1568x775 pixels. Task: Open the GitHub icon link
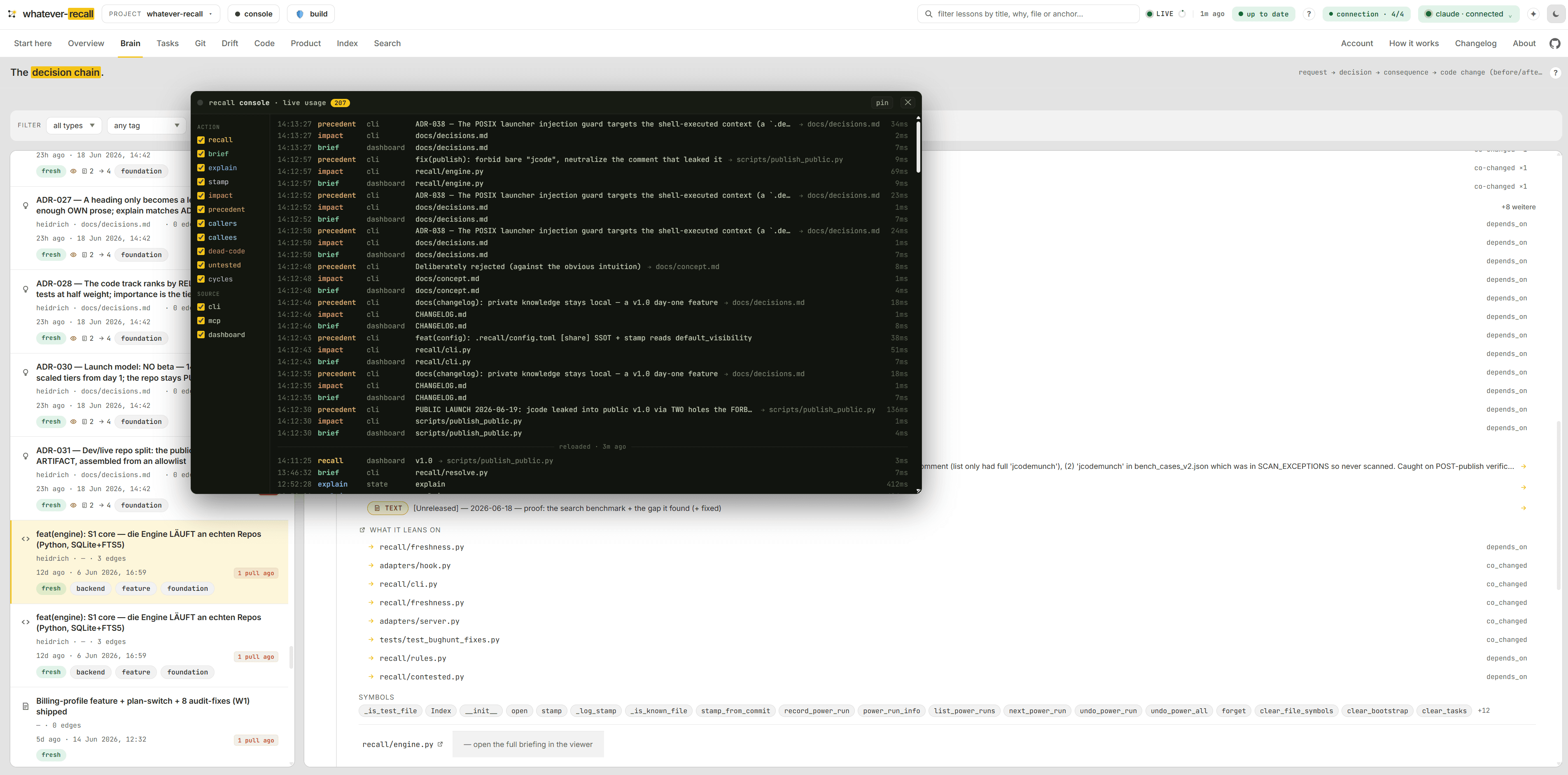click(1554, 43)
